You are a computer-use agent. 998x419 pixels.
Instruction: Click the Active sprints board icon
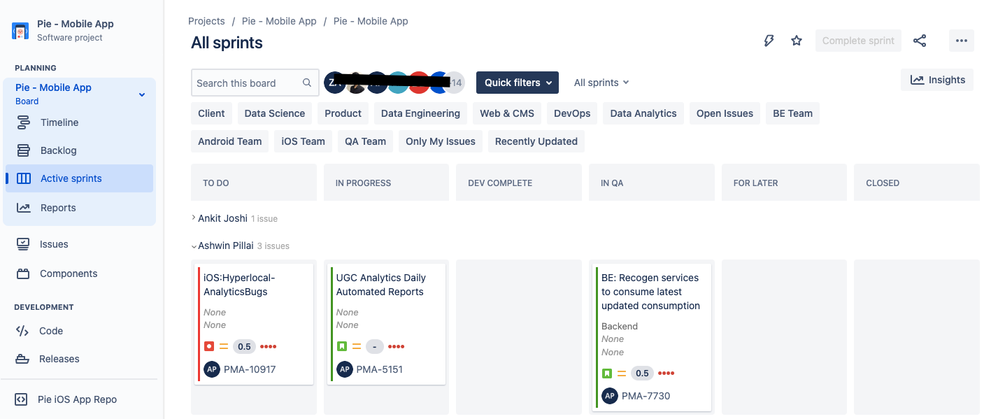(x=24, y=178)
